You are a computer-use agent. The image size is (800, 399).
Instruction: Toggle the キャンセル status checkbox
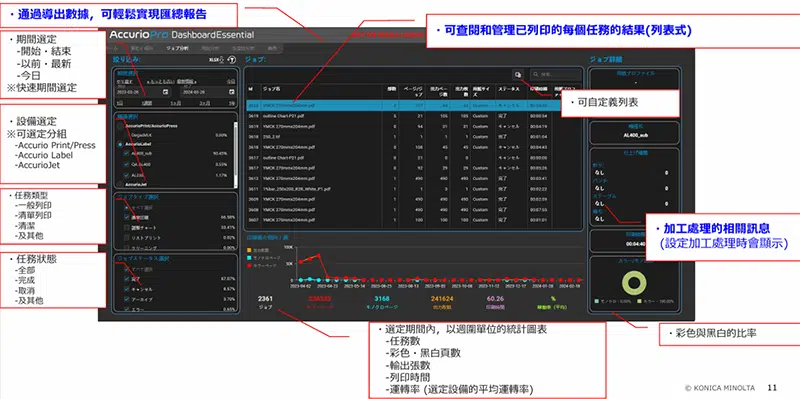point(127,289)
